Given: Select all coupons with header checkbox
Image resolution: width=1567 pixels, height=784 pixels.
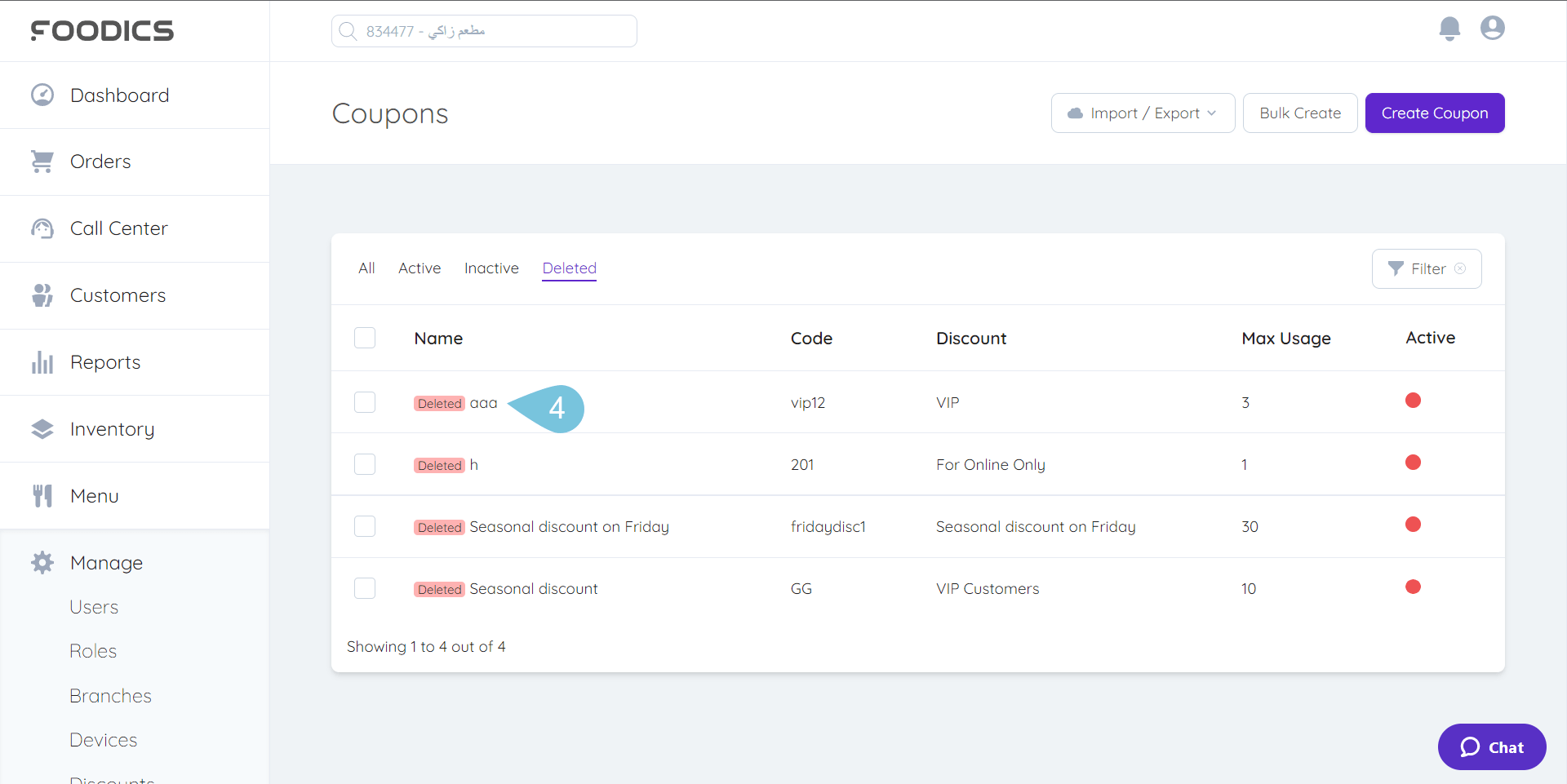Looking at the screenshot, I should click(x=365, y=338).
